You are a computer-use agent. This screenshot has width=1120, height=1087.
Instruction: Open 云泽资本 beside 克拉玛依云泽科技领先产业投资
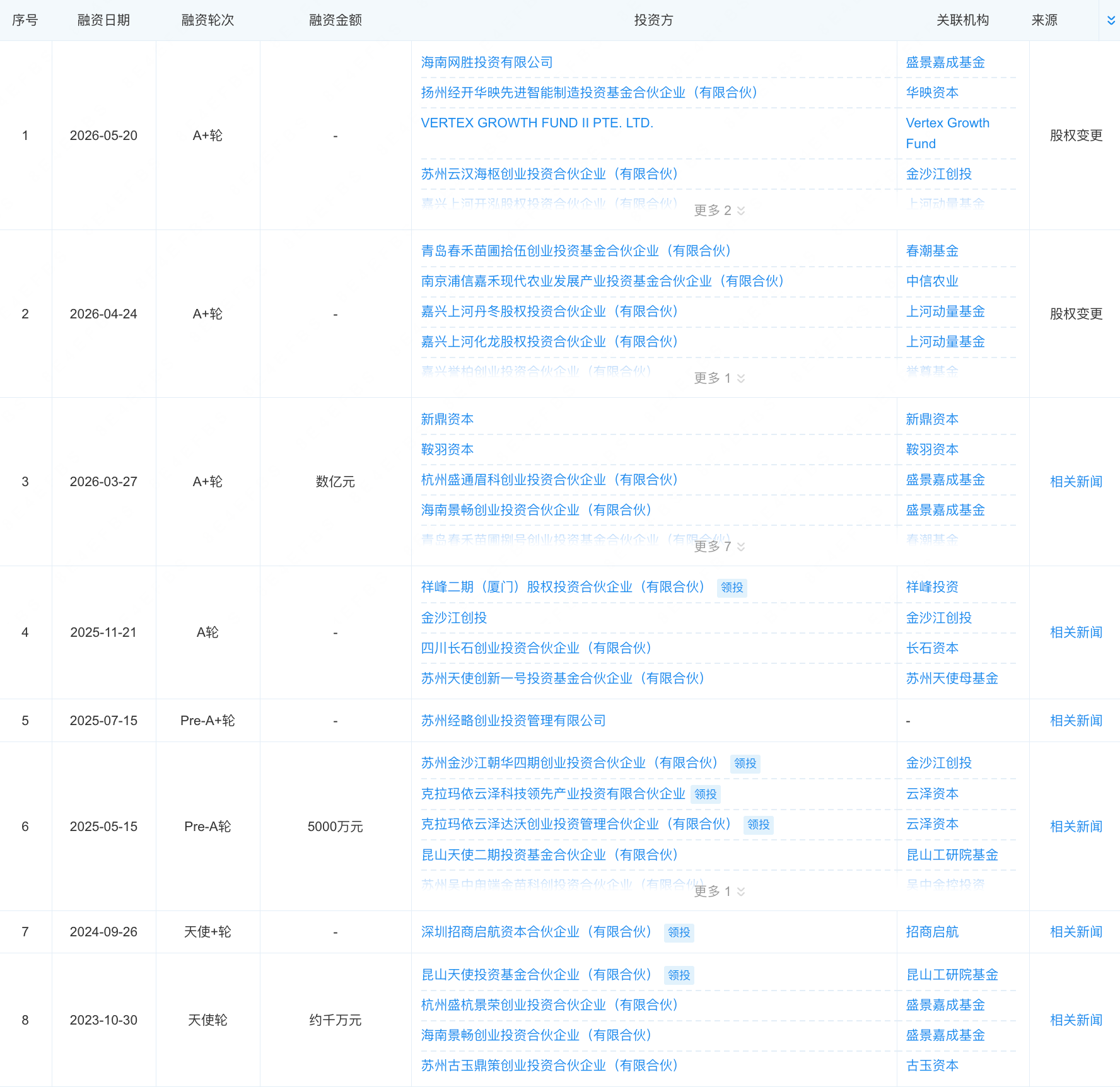coord(932,794)
